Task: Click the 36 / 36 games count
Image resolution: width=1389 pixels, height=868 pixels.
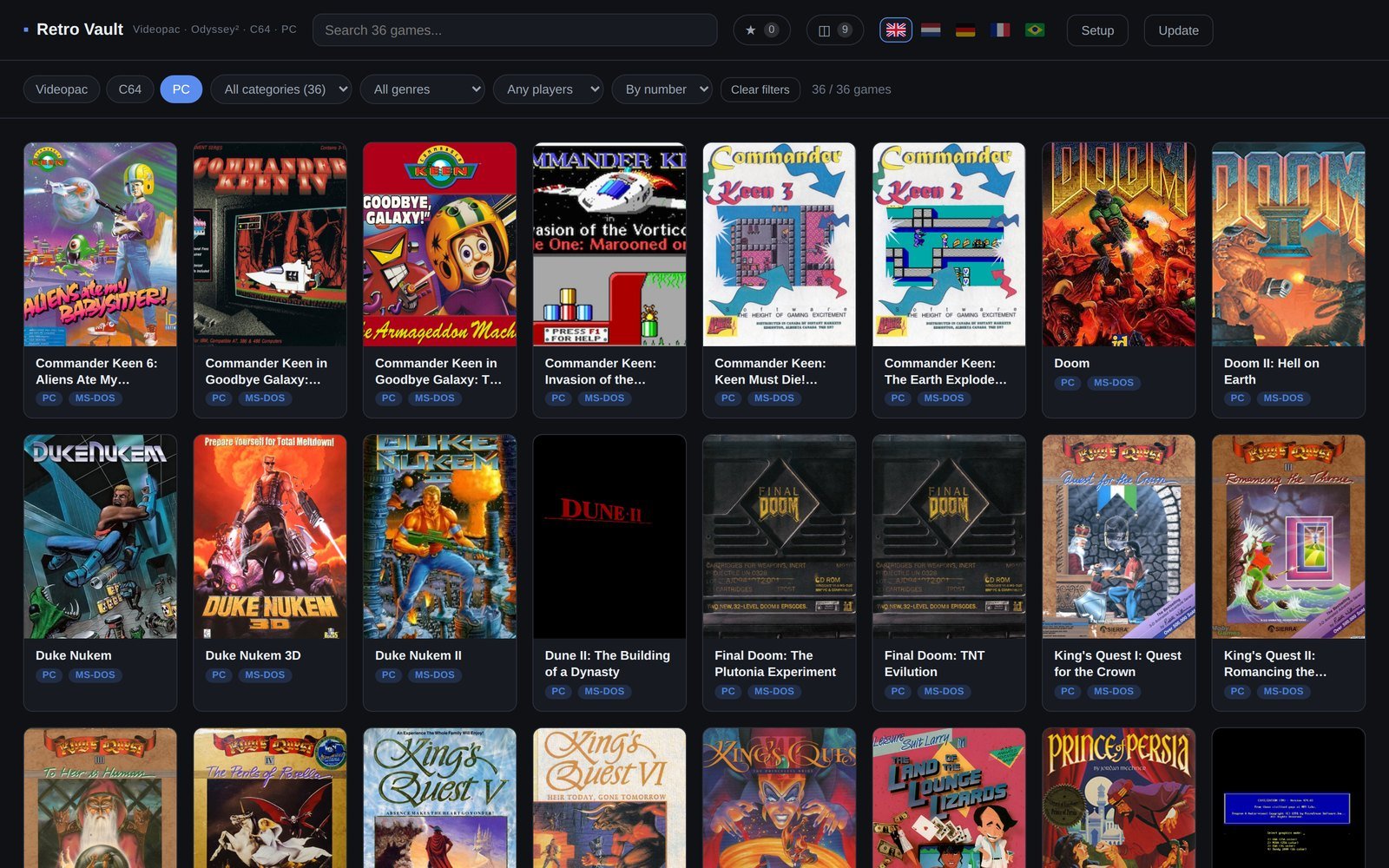Action: pos(851,89)
